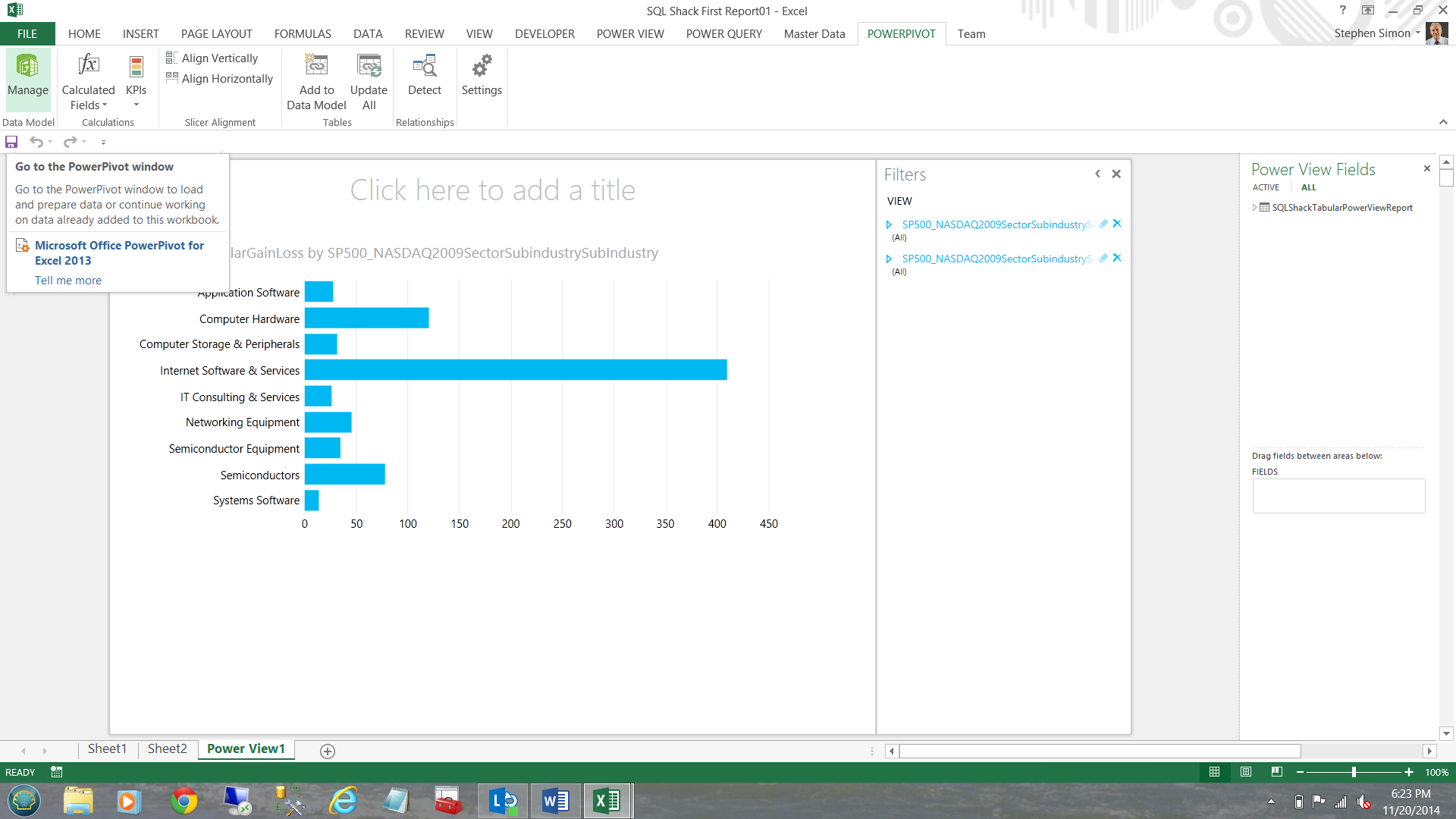
Task: Click the Save icon in quick access toolbar
Action: (11, 142)
